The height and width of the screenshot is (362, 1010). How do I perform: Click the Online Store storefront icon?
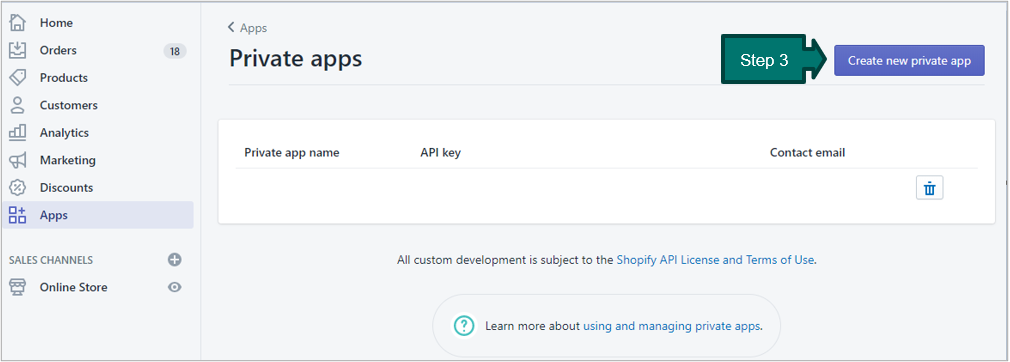(x=17, y=287)
